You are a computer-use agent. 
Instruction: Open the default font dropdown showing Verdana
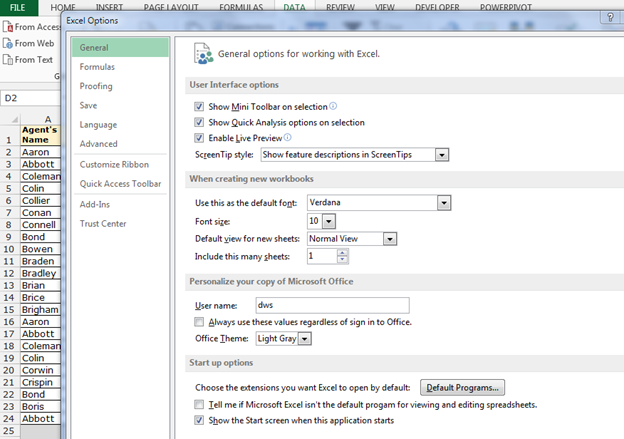pos(444,203)
